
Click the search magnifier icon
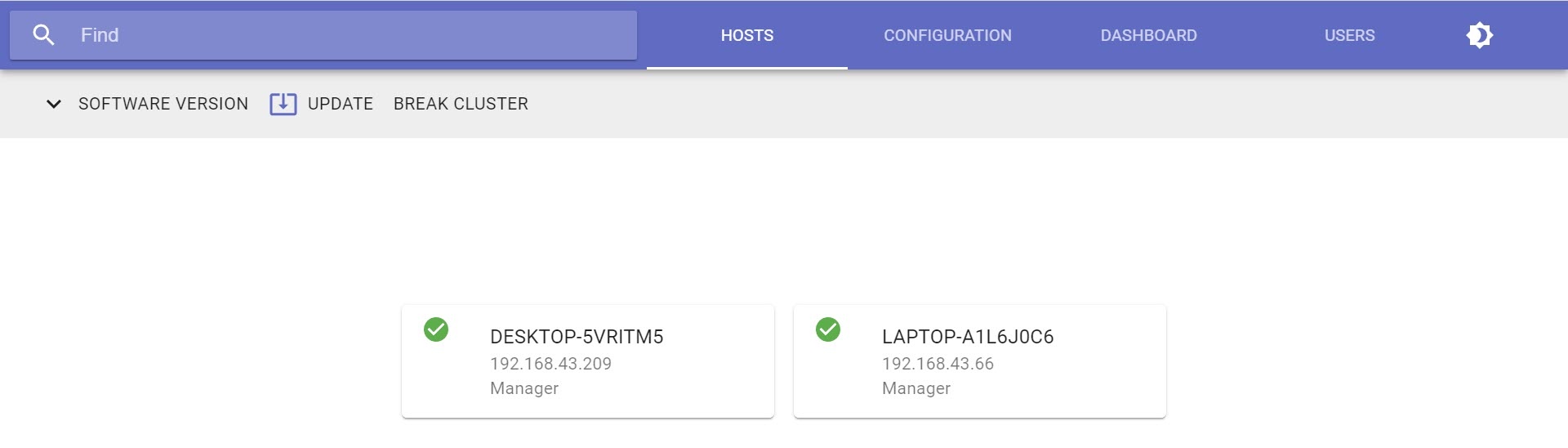(x=43, y=35)
